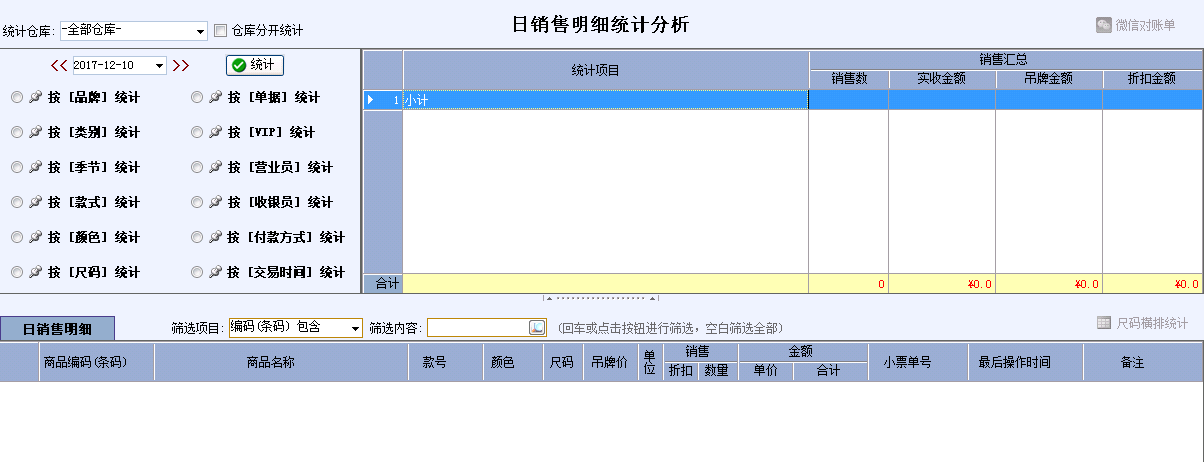The height and width of the screenshot is (462, 1204).
Task: Select 按[营业员]统计 radio option
Action: 197,167
